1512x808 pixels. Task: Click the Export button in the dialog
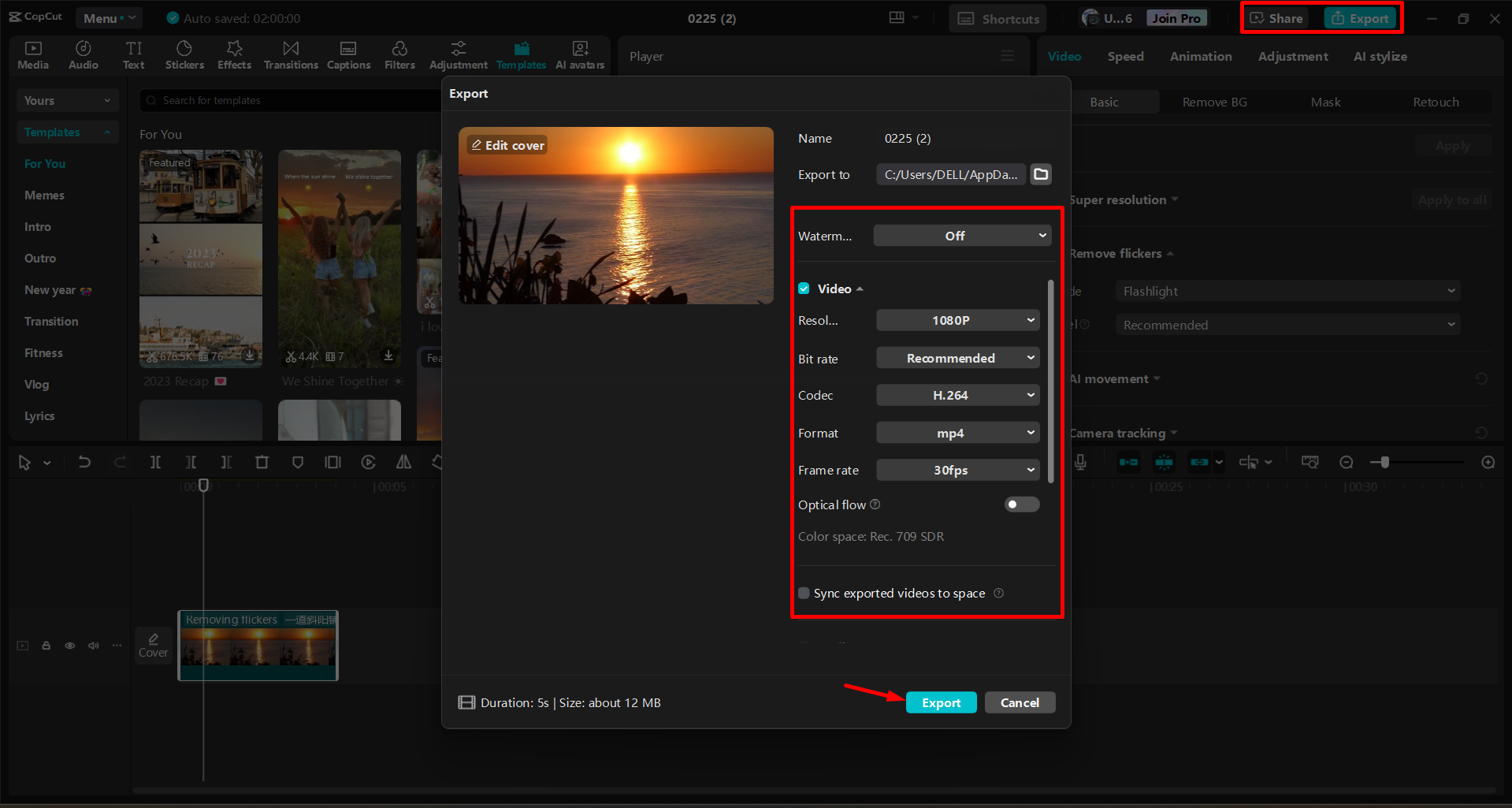point(941,702)
